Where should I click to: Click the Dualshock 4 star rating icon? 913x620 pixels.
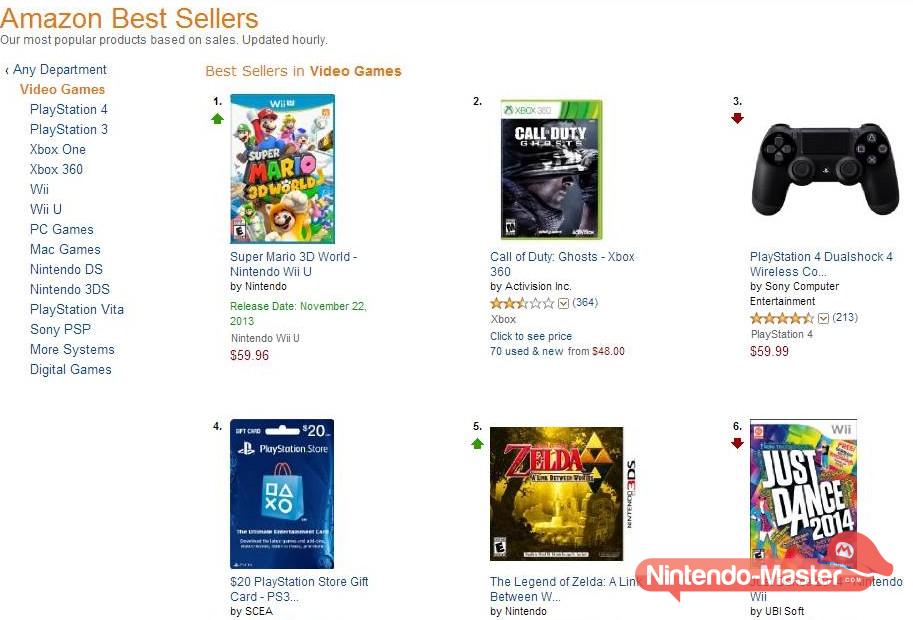click(781, 318)
